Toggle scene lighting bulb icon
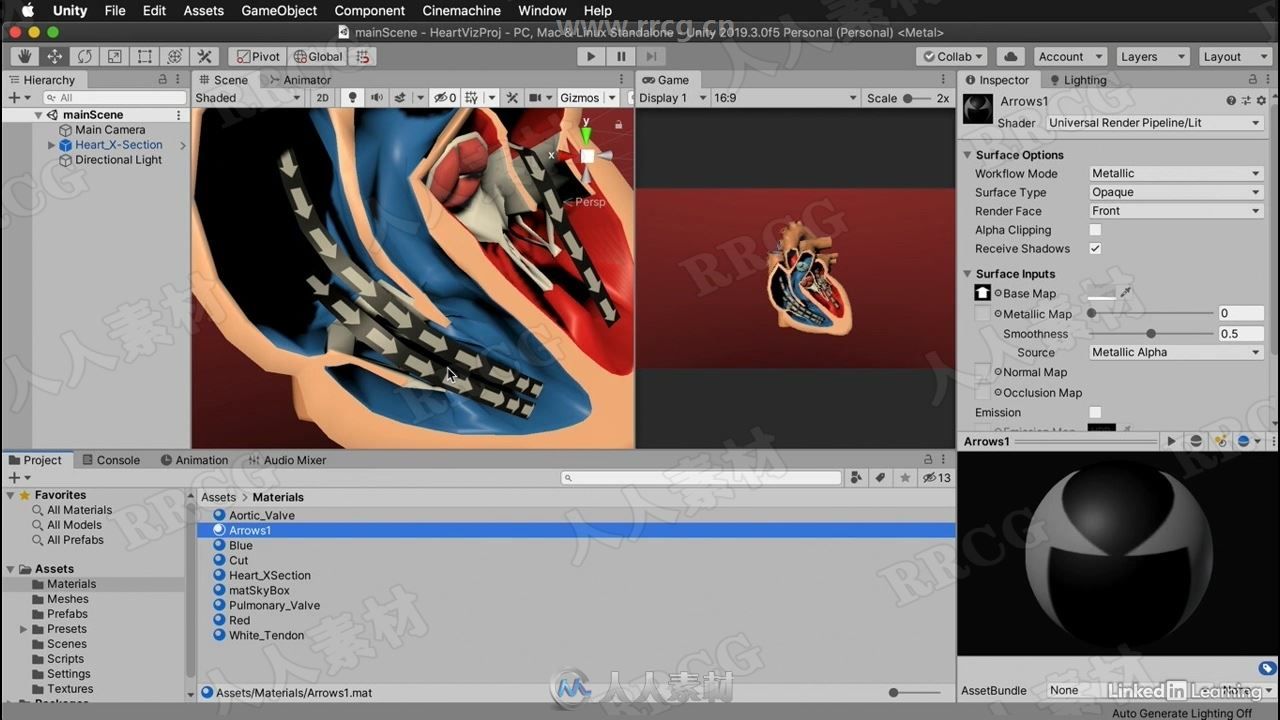The height and width of the screenshot is (720, 1280). tap(351, 98)
